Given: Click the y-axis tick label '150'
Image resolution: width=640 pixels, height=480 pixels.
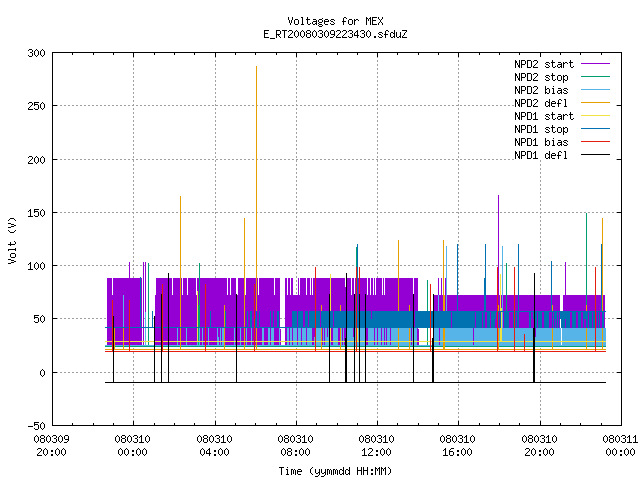Looking at the screenshot, I should (36, 213).
